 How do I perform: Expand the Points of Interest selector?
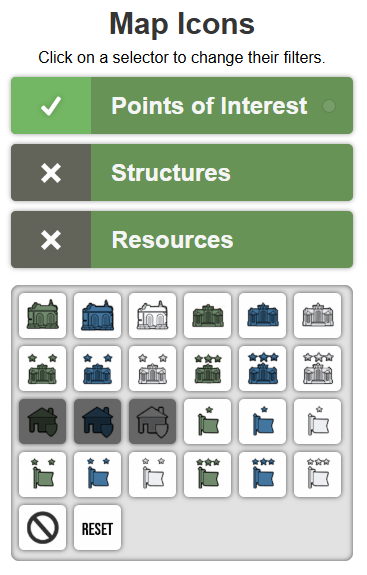pyautogui.click(x=222, y=106)
